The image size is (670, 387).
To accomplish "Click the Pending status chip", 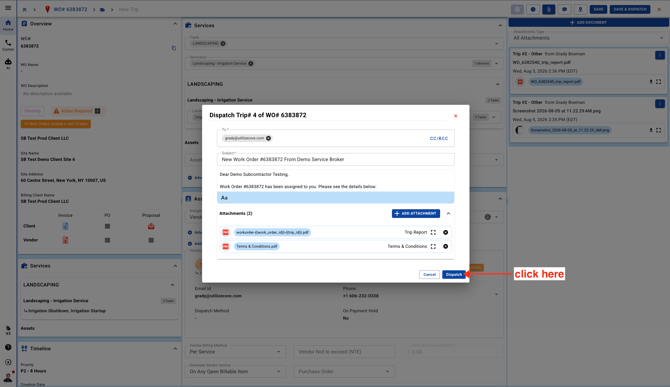I will click(32, 111).
